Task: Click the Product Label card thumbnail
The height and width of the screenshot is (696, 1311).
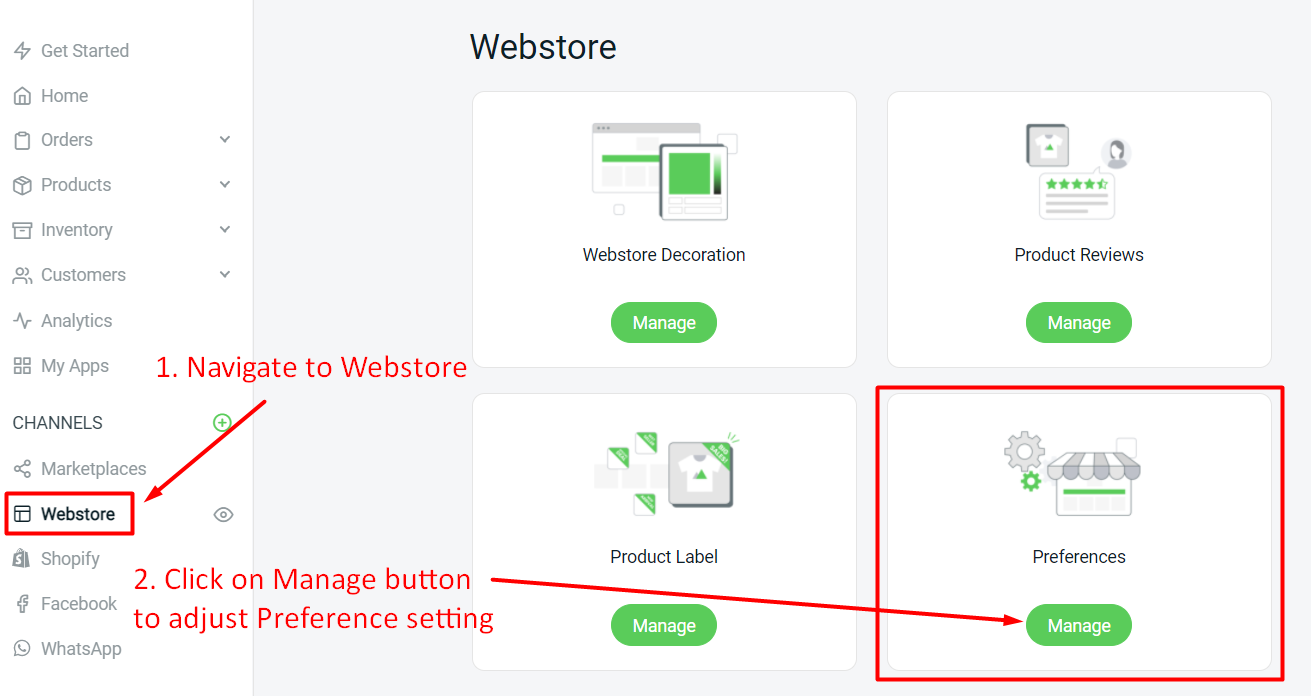Action: tap(663, 472)
